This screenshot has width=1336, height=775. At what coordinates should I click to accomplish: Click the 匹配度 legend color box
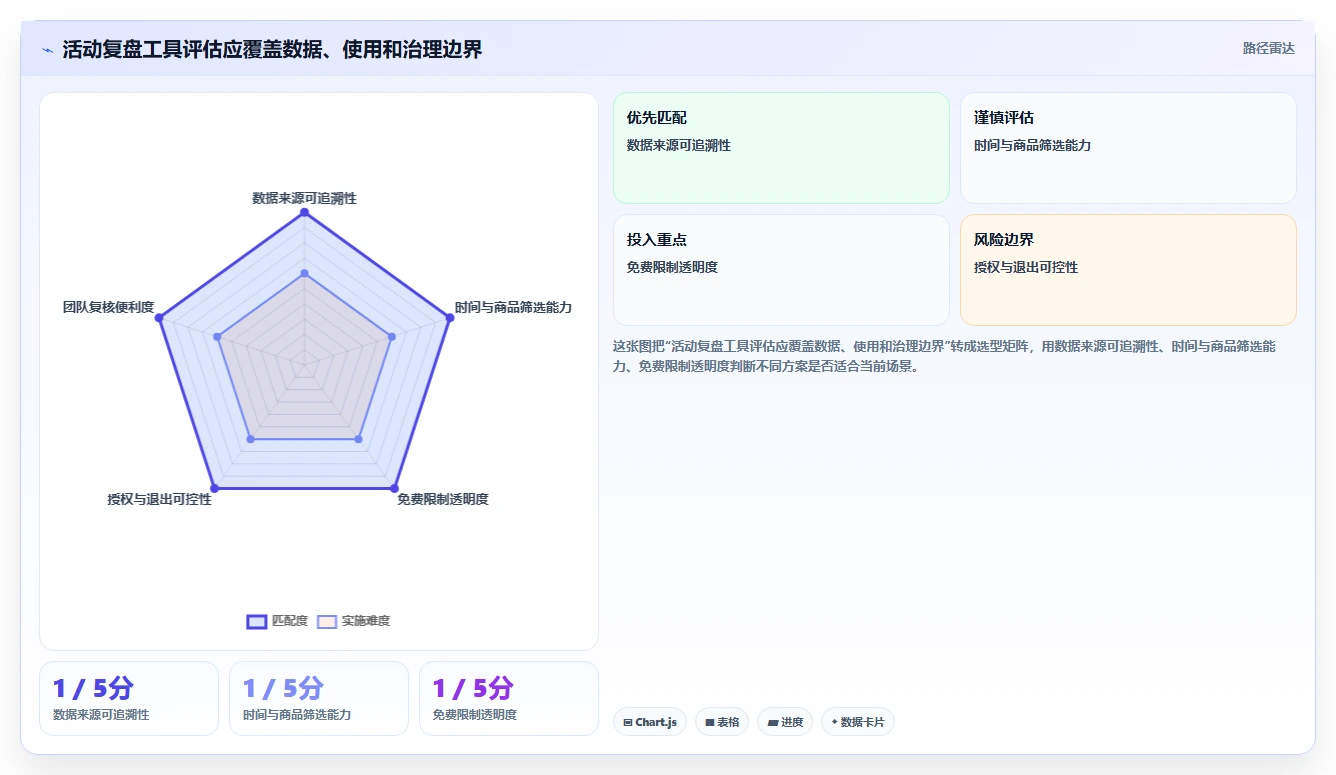tap(257, 621)
